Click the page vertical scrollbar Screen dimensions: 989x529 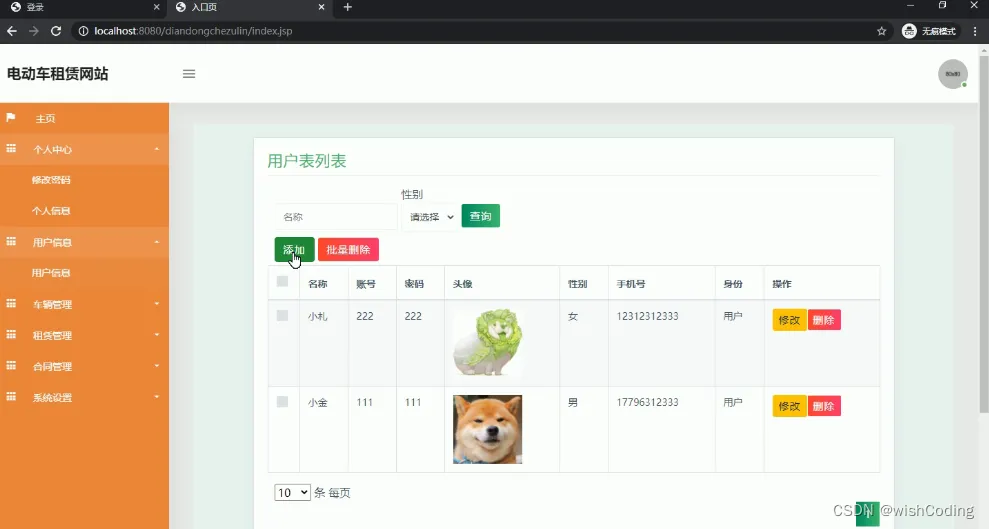[x=983, y=233]
